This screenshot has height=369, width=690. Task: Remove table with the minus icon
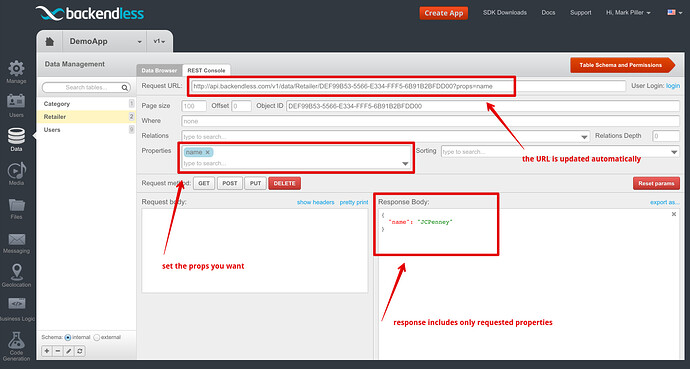pos(58,351)
